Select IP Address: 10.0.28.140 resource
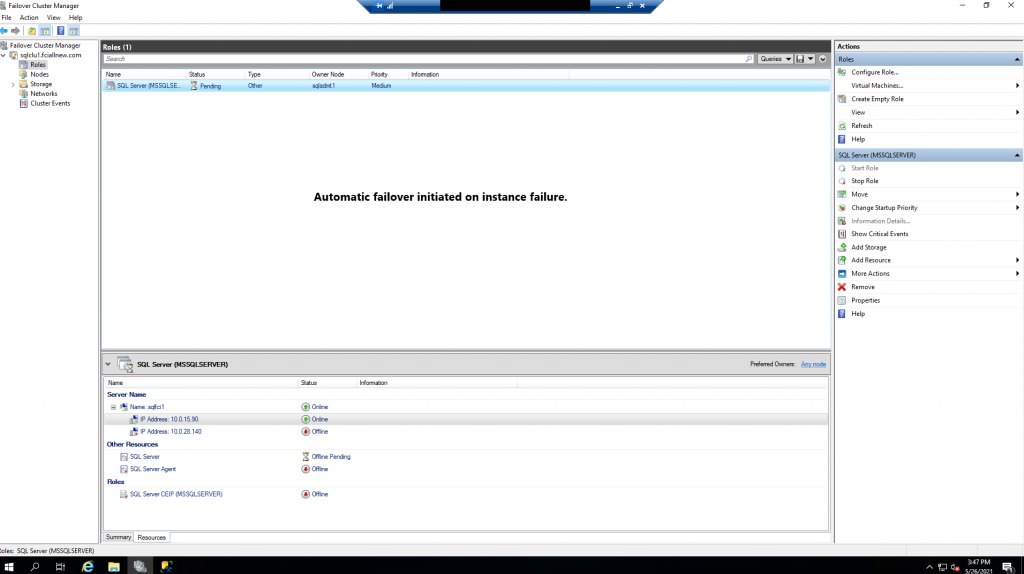The image size is (1024, 574). coord(170,432)
